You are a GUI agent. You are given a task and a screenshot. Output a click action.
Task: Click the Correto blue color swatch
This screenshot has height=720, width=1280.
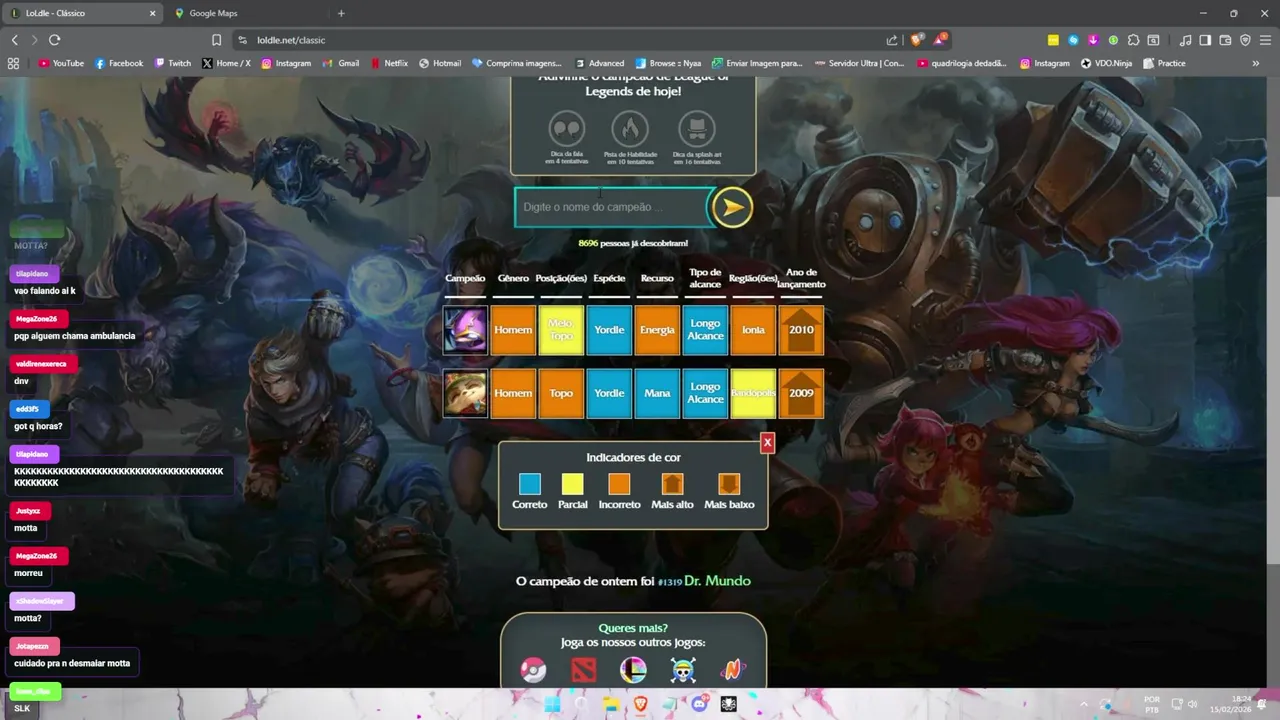(530, 485)
